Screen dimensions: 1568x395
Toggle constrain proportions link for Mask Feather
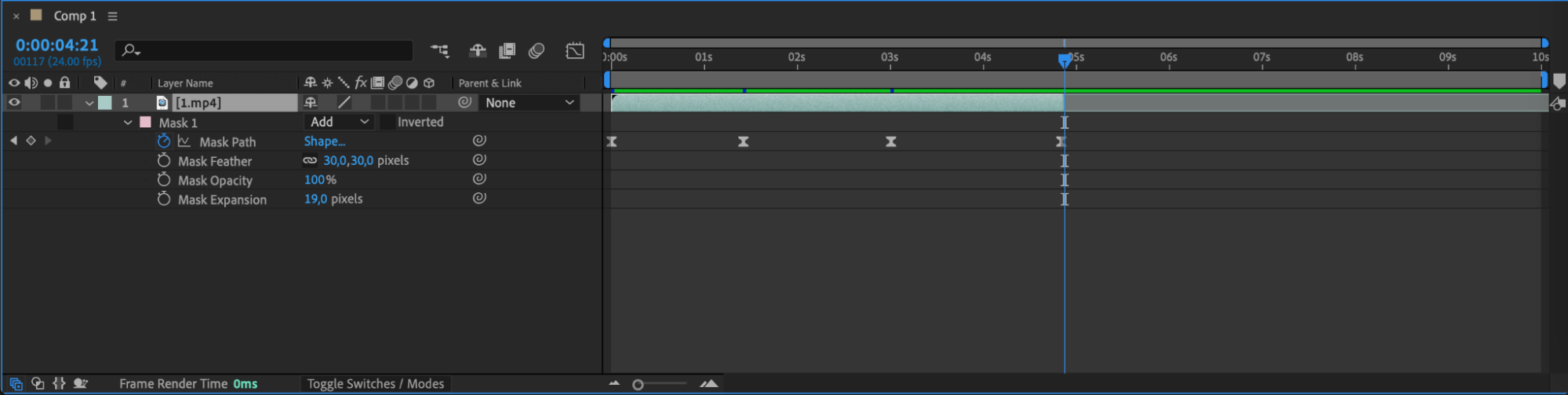311,160
